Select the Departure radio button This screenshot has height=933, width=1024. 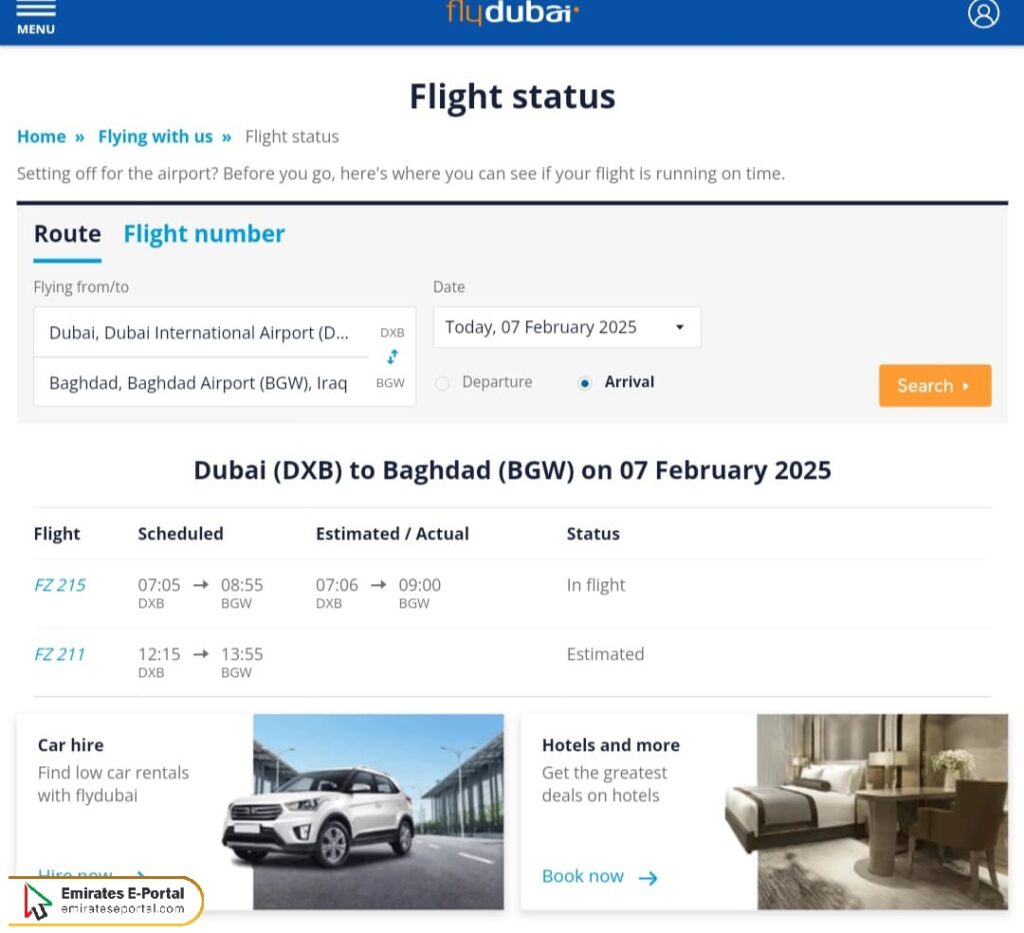point(442,382)
